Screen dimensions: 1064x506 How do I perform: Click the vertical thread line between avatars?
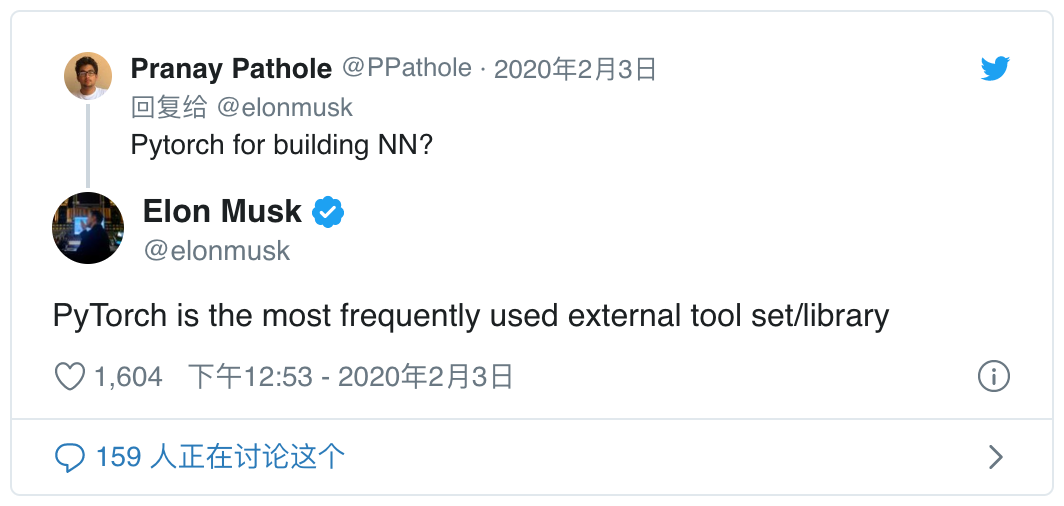pyautogui.click(x=88, y=145)
